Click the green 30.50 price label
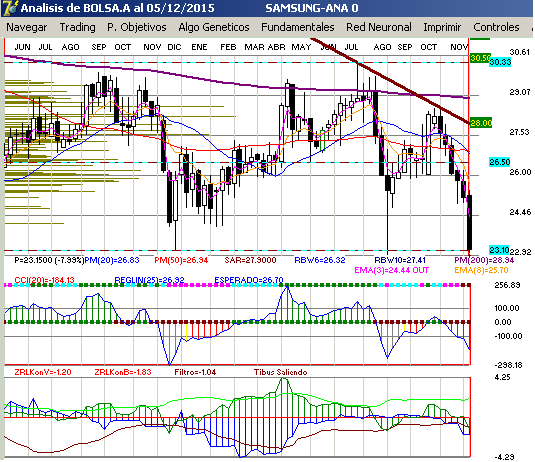 (480, 58)
